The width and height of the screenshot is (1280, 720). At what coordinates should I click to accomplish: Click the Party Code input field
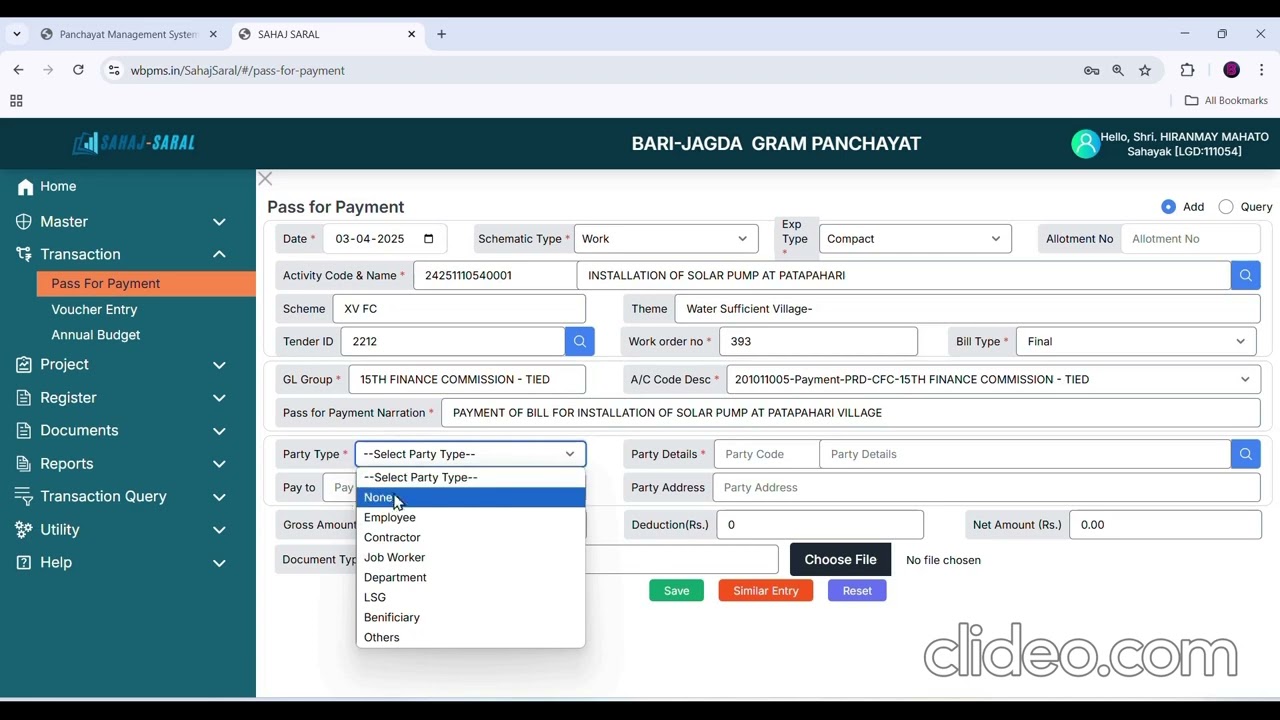(x=766, y=454)
